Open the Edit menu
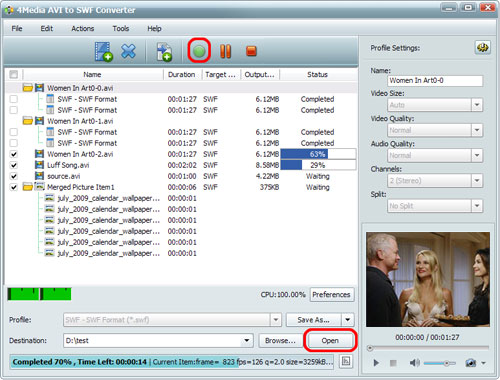The width and height of the screenshot is (500, 380). (47, 29)
